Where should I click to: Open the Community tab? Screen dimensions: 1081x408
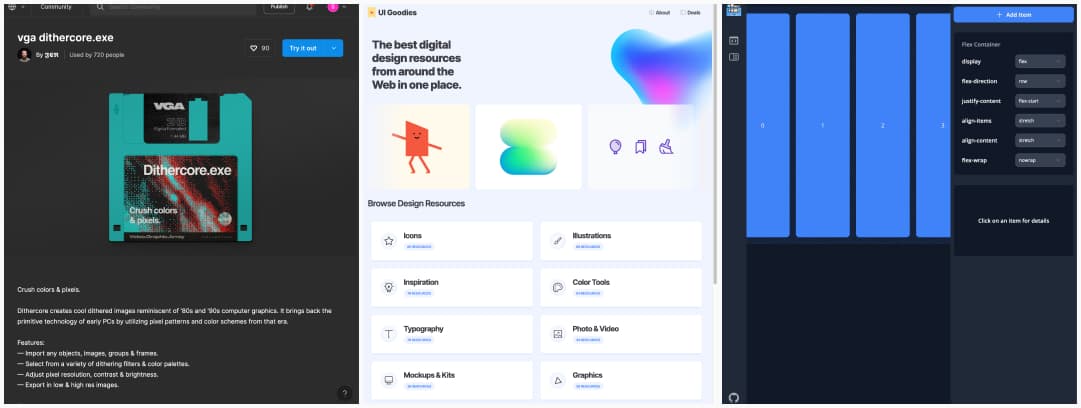(x=56, y=7)
